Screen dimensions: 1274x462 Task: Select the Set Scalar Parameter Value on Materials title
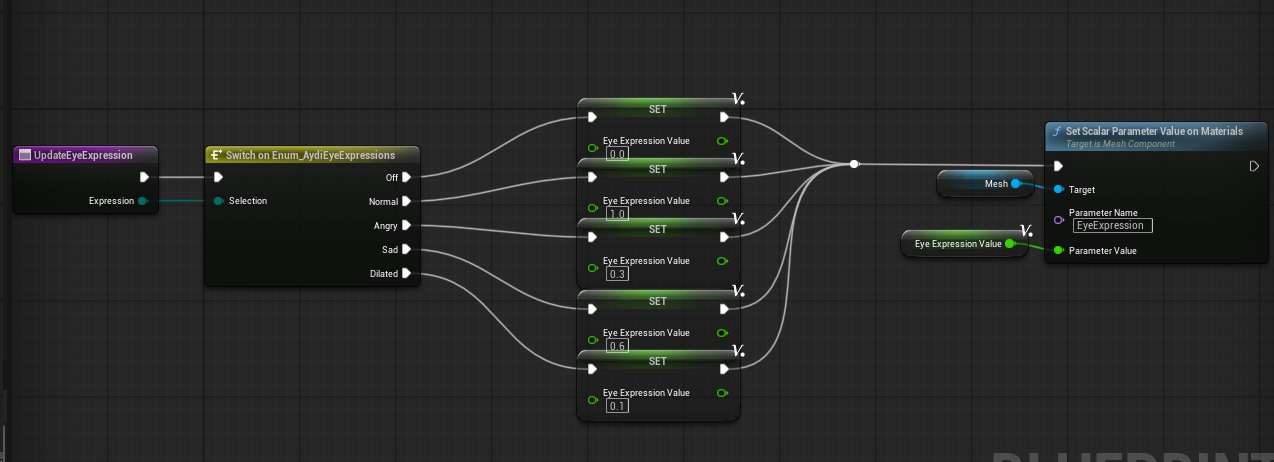(1154, 131)
